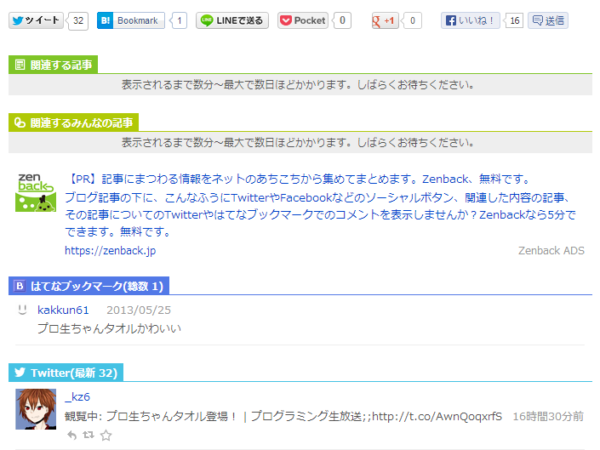Open the http://t.co/AwnQoqxrfS link in tweet
Viewport: 600px width, 450px height.
click(437, 416)
